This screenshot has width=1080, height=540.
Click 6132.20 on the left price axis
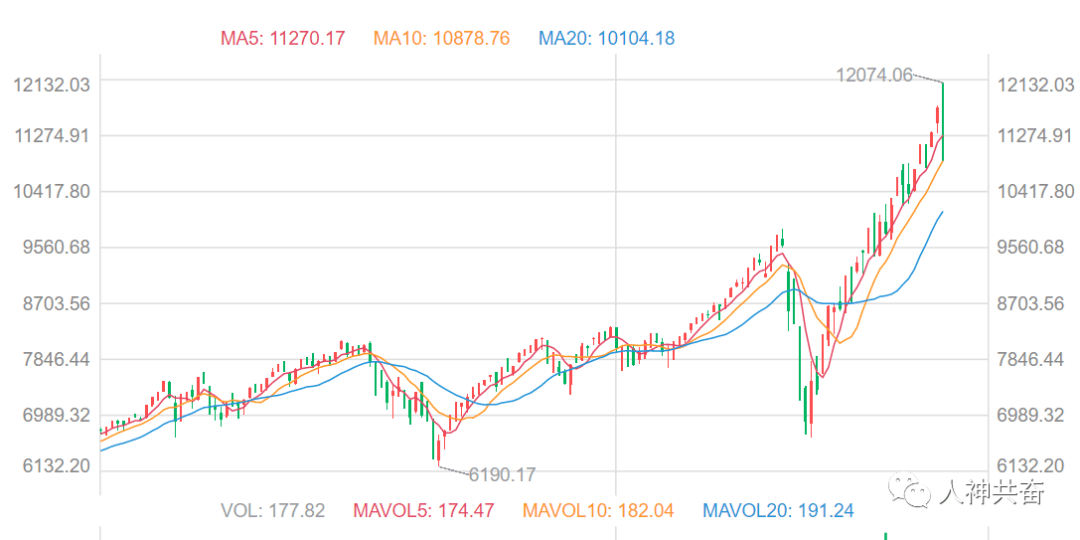click(52, 466)
